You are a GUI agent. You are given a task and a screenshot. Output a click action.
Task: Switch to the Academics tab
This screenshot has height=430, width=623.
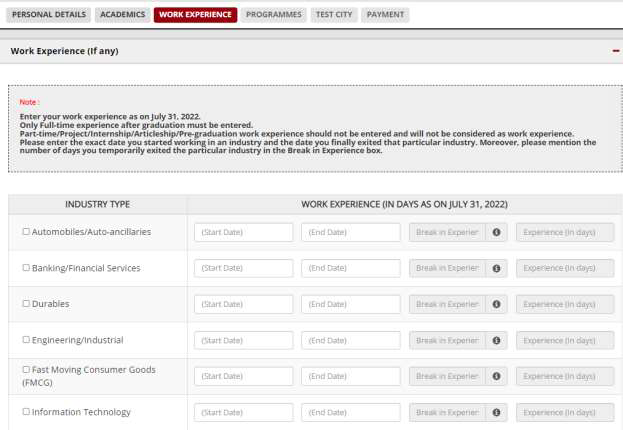[x=122, y=15]
